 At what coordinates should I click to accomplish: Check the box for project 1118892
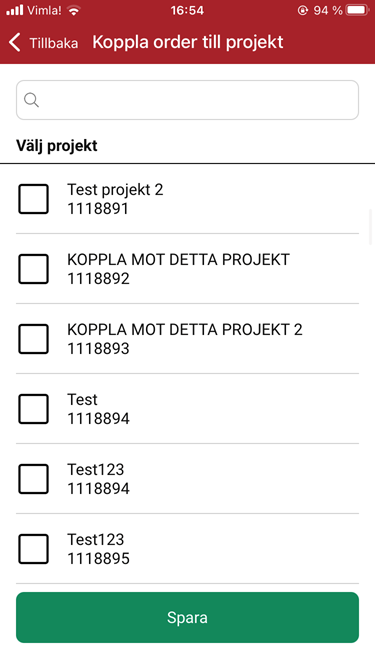(33, 269)
